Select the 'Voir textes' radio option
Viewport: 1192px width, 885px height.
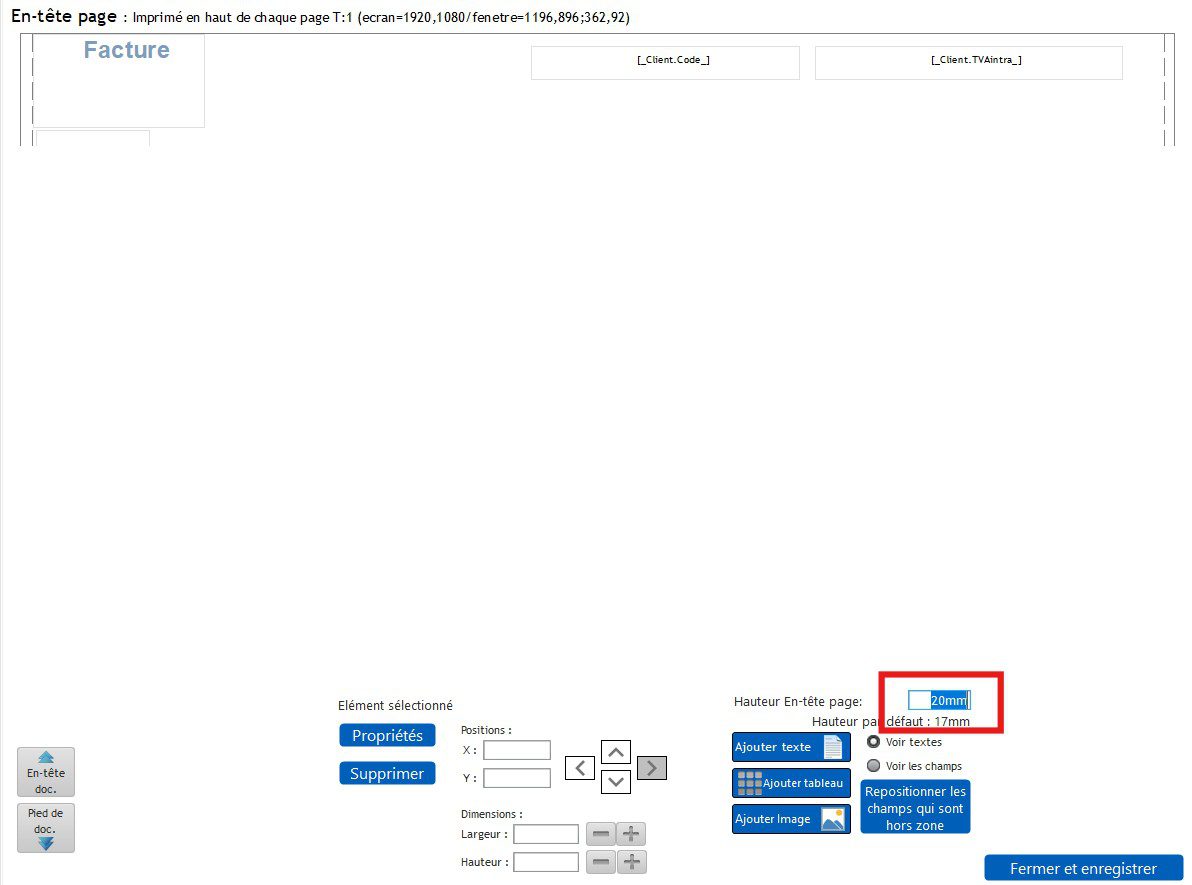tap(874, 742)
